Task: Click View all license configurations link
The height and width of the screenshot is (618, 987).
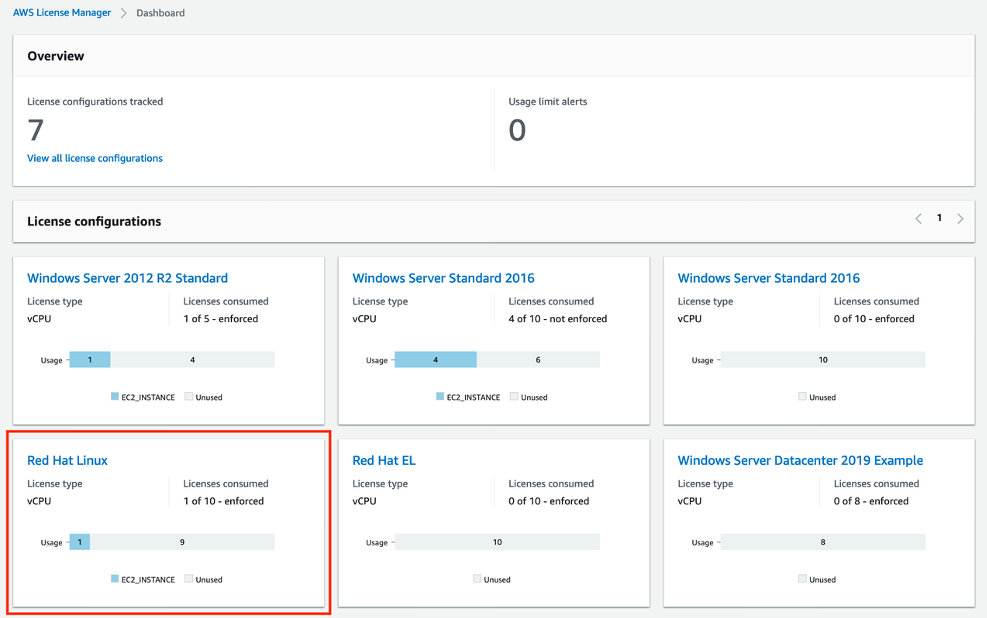Action: (x=94, y=158)
